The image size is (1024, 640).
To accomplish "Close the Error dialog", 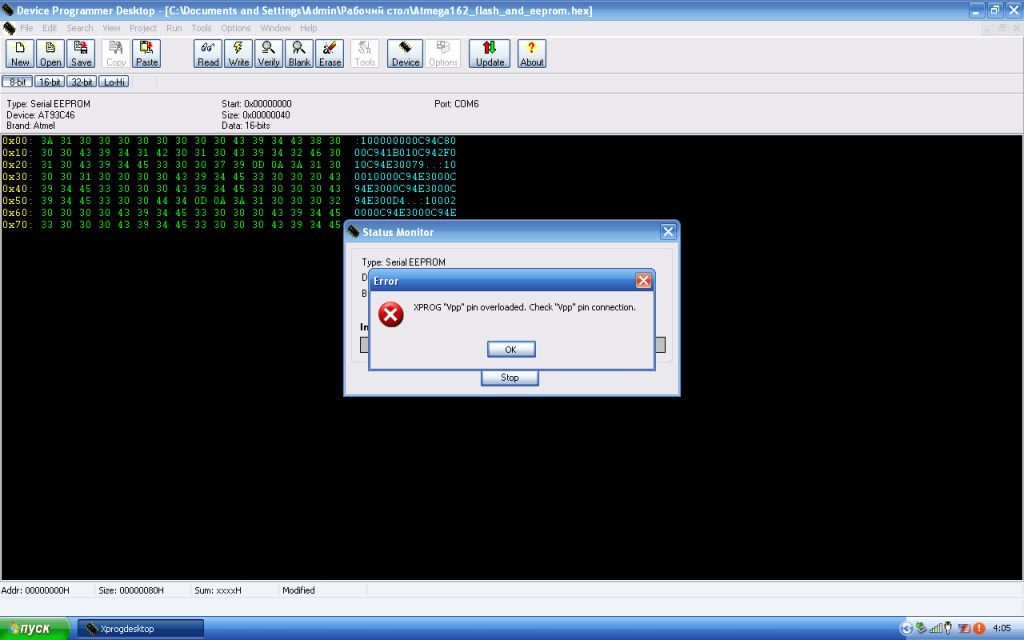I will click(x=643, y=281).
